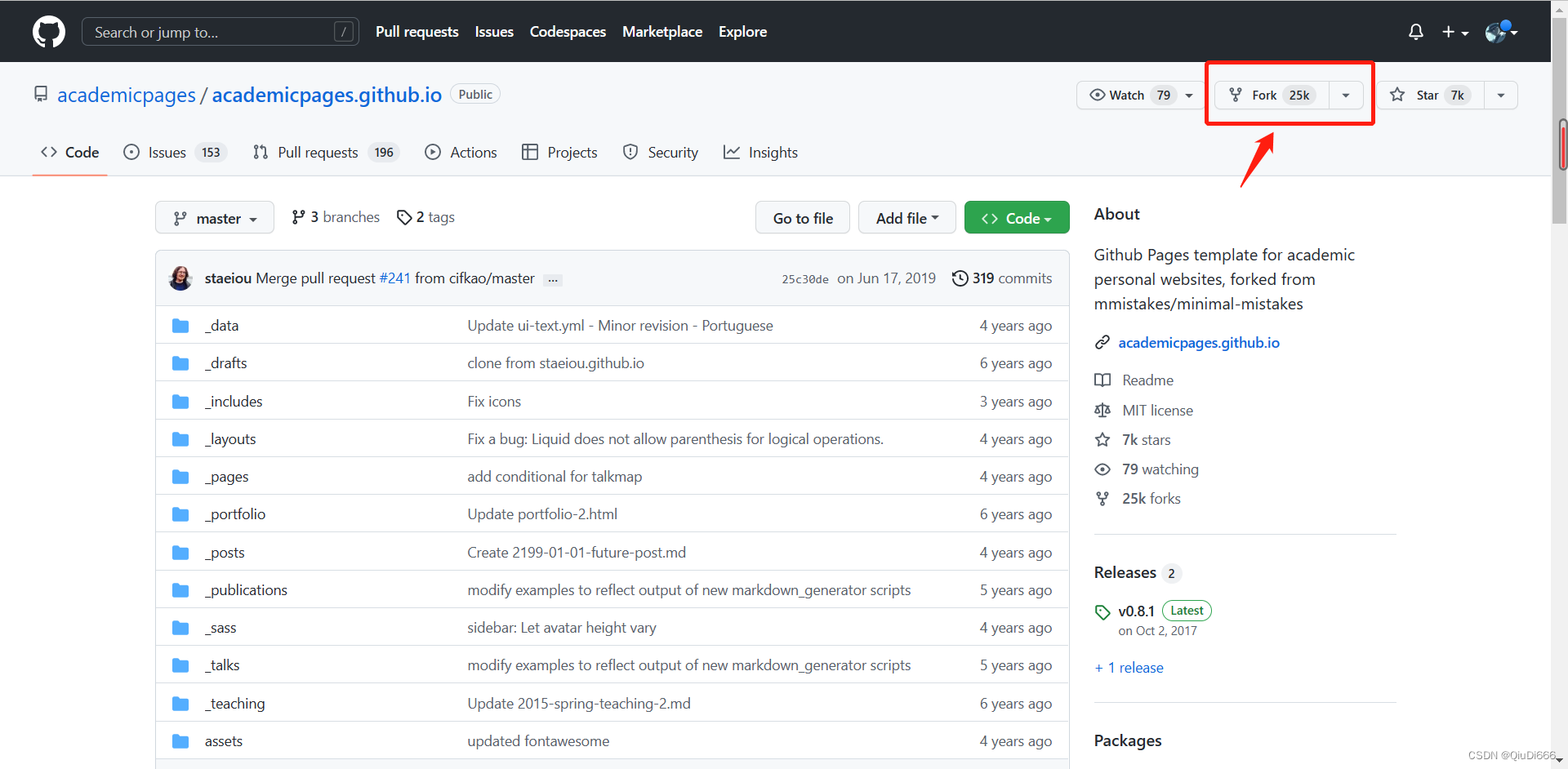
Task: Open Marketplace in the top navigation
Action: click(x=662, y=32)
